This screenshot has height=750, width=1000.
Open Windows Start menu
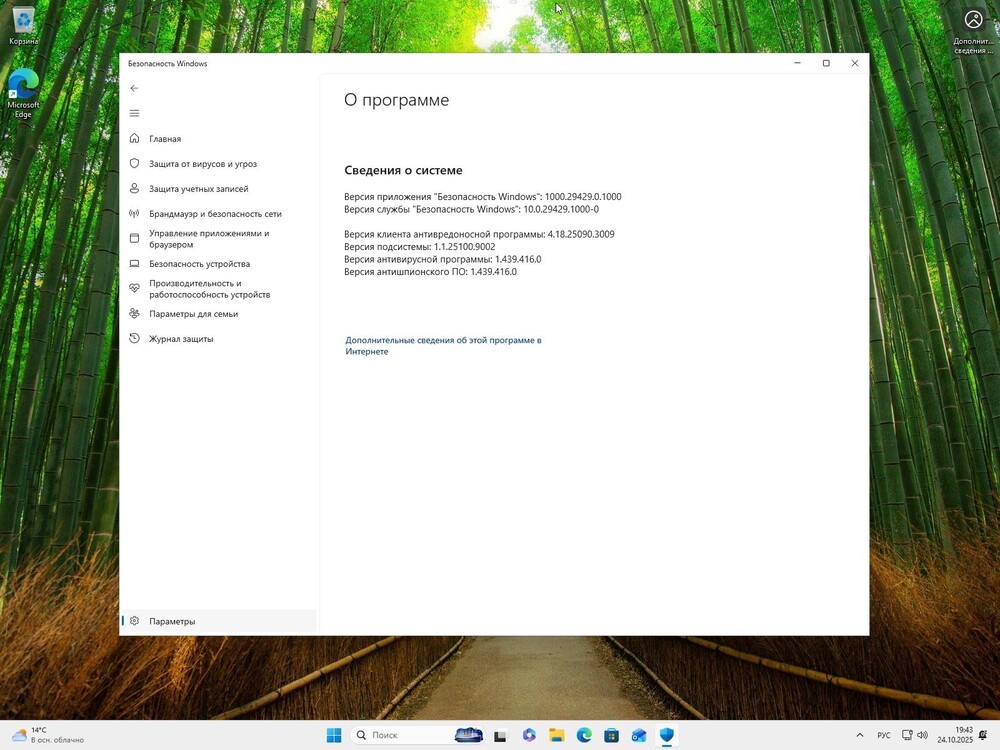point(334,735)
